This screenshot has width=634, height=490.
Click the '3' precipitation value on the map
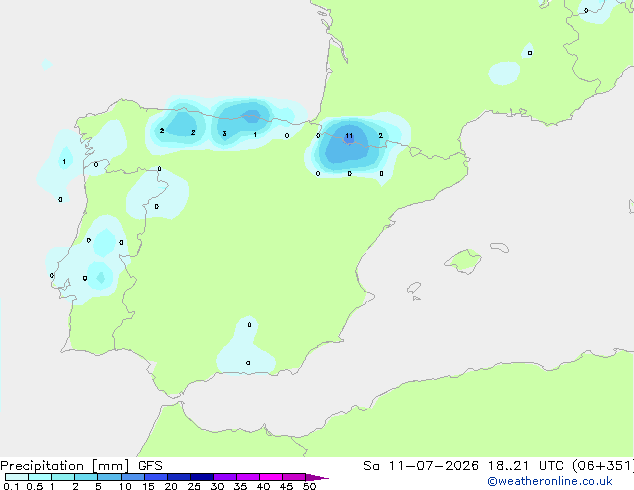pos(224,134)
